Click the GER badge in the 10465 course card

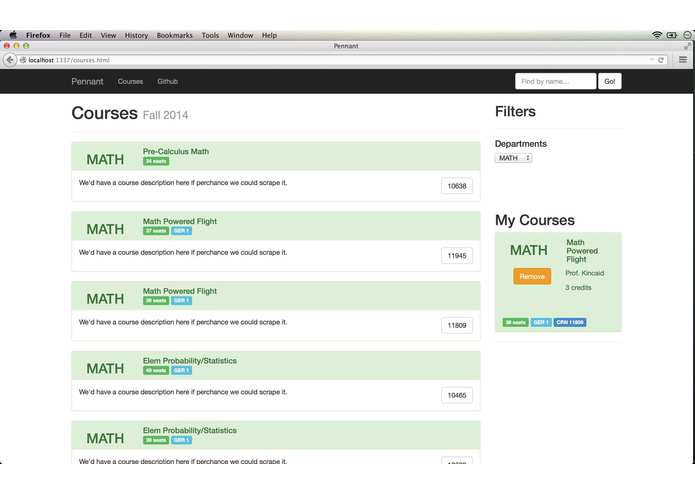181,370
